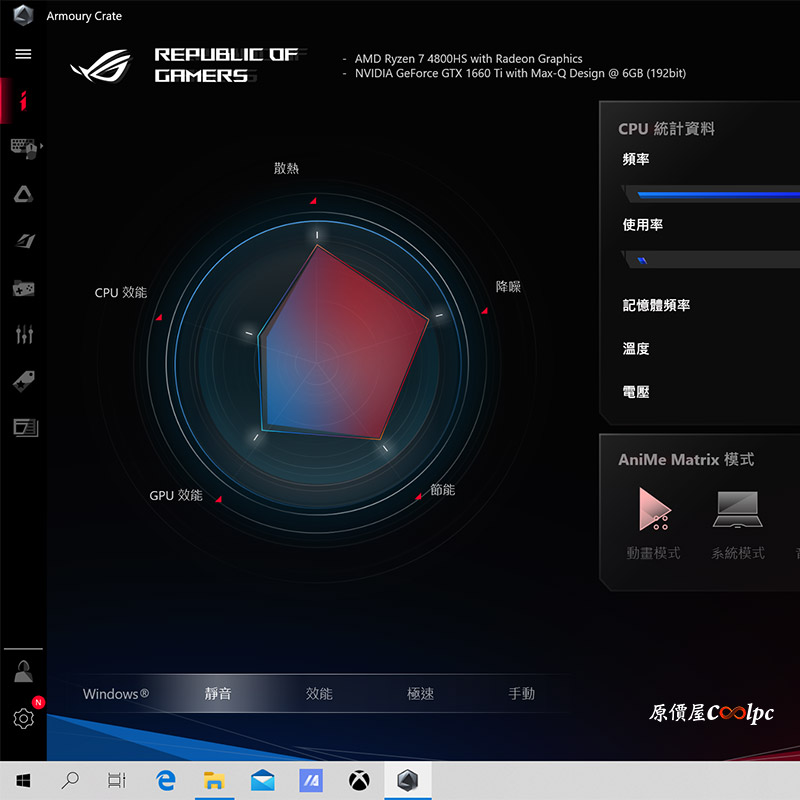
Task: Click the 降噪 noise reduction radar label
Action: pos(508,286)
